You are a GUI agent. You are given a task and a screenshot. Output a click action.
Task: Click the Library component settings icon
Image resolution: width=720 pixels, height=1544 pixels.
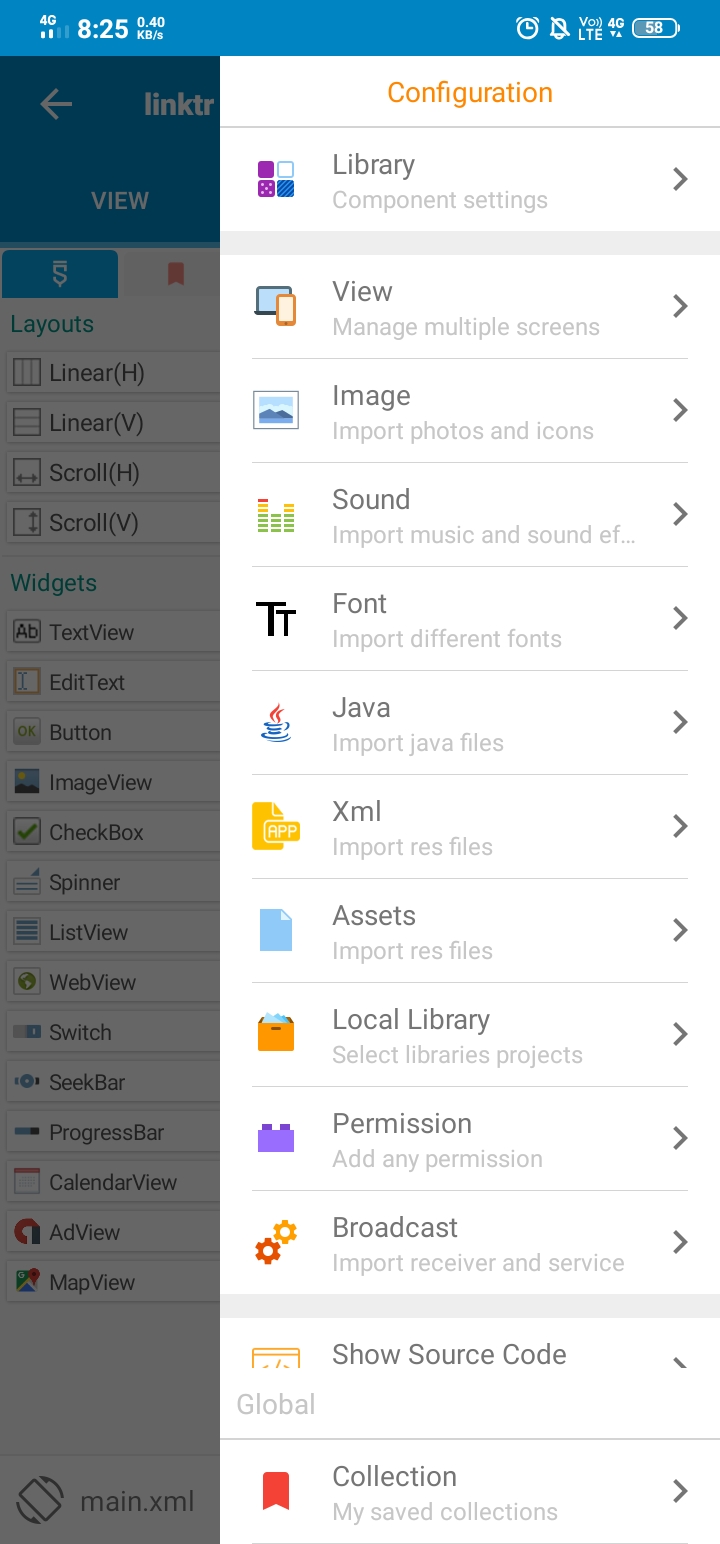coord(276,180)
